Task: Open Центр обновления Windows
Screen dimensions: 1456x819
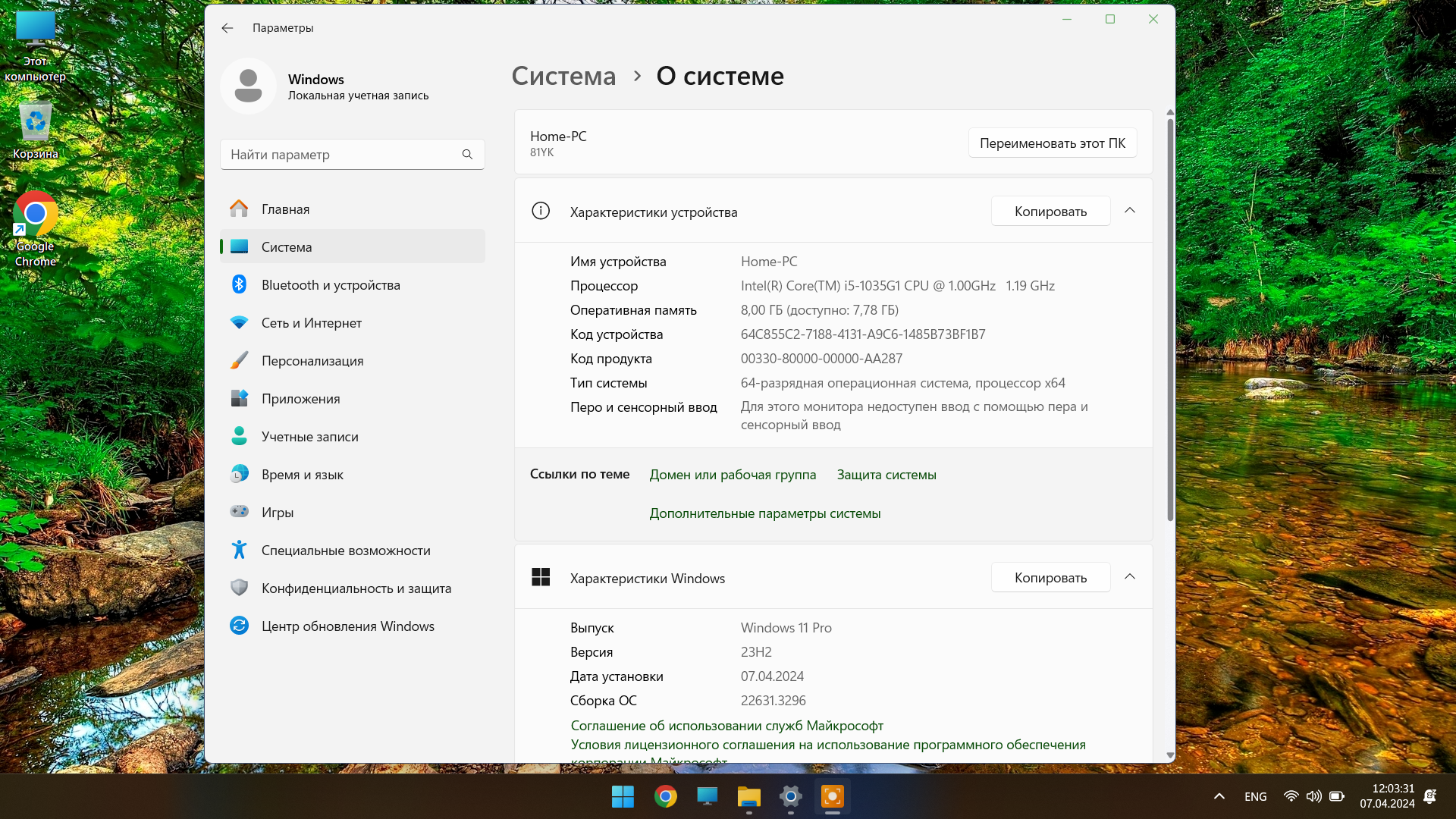Action: click(x=347, y=626)
